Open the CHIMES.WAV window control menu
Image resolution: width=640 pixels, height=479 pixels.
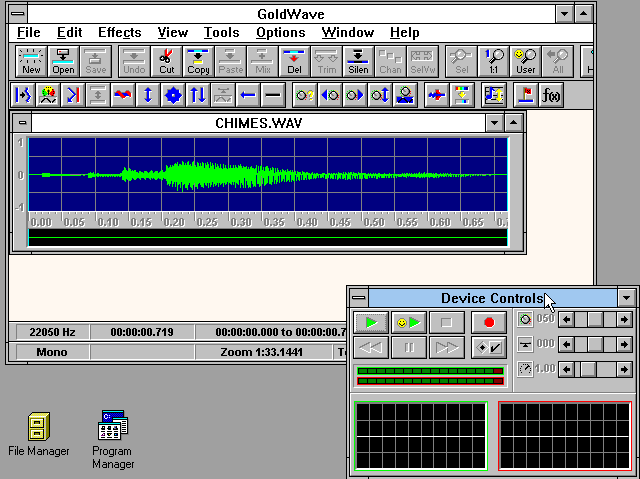22,122
